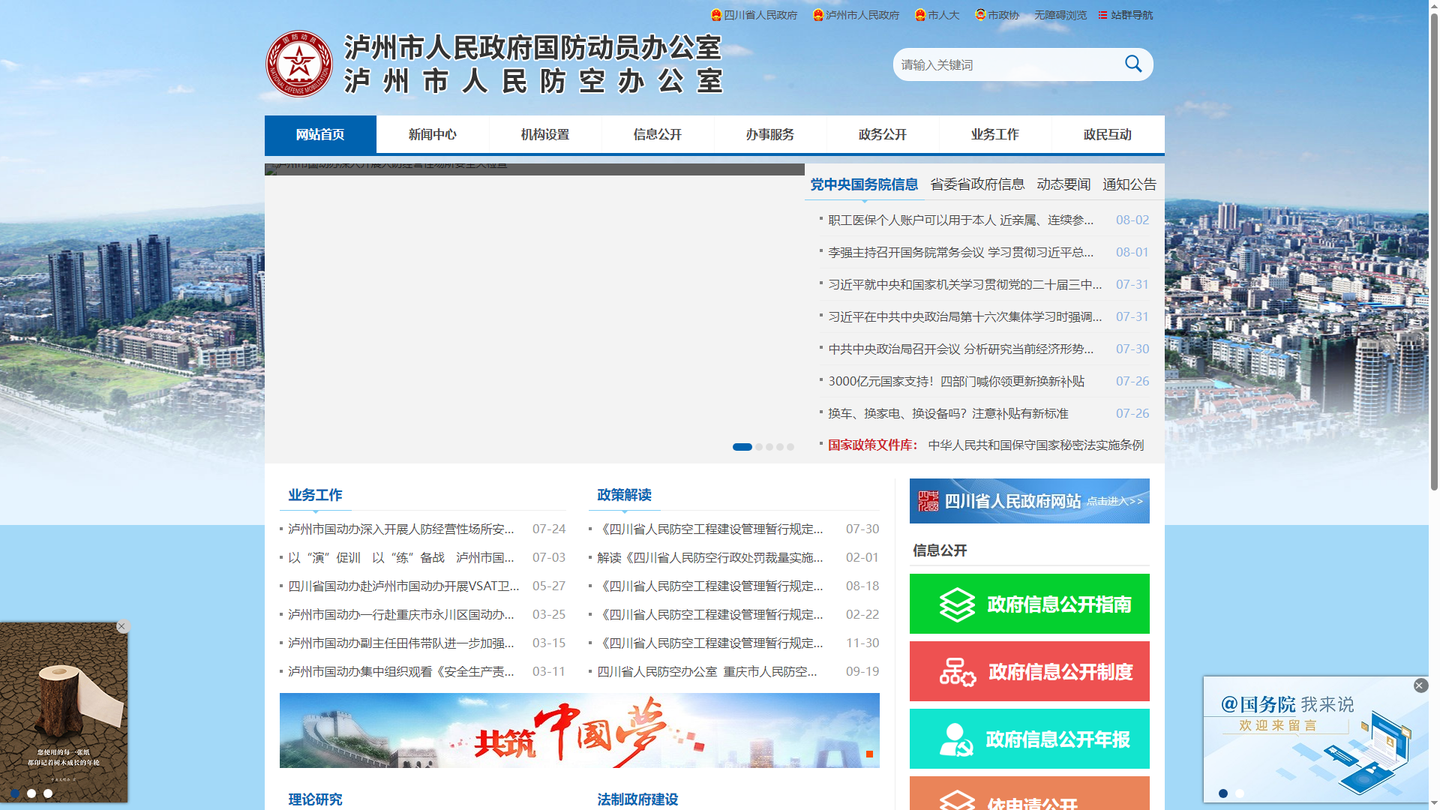Open news 李强主持召开国务院常务会议

pos(961,252)
